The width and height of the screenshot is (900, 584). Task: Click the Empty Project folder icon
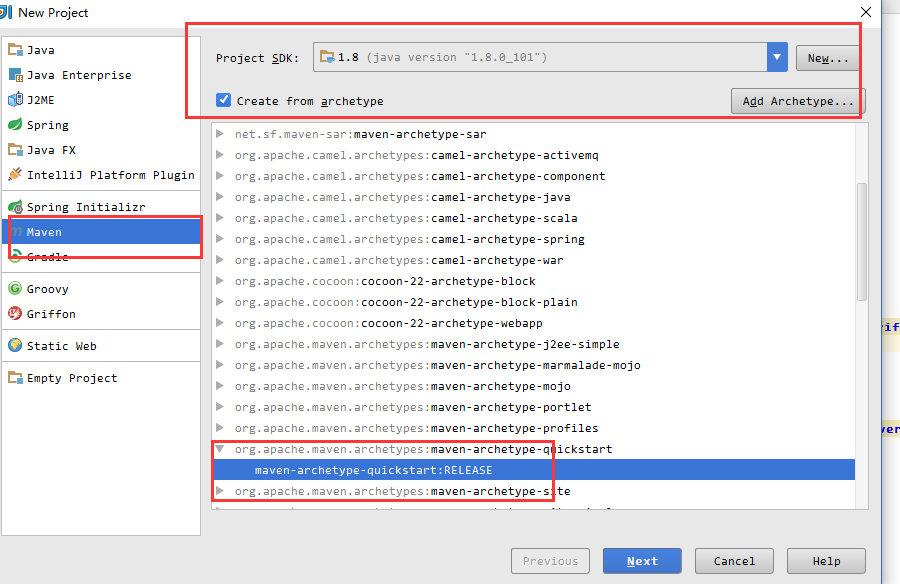coord(15,378)
